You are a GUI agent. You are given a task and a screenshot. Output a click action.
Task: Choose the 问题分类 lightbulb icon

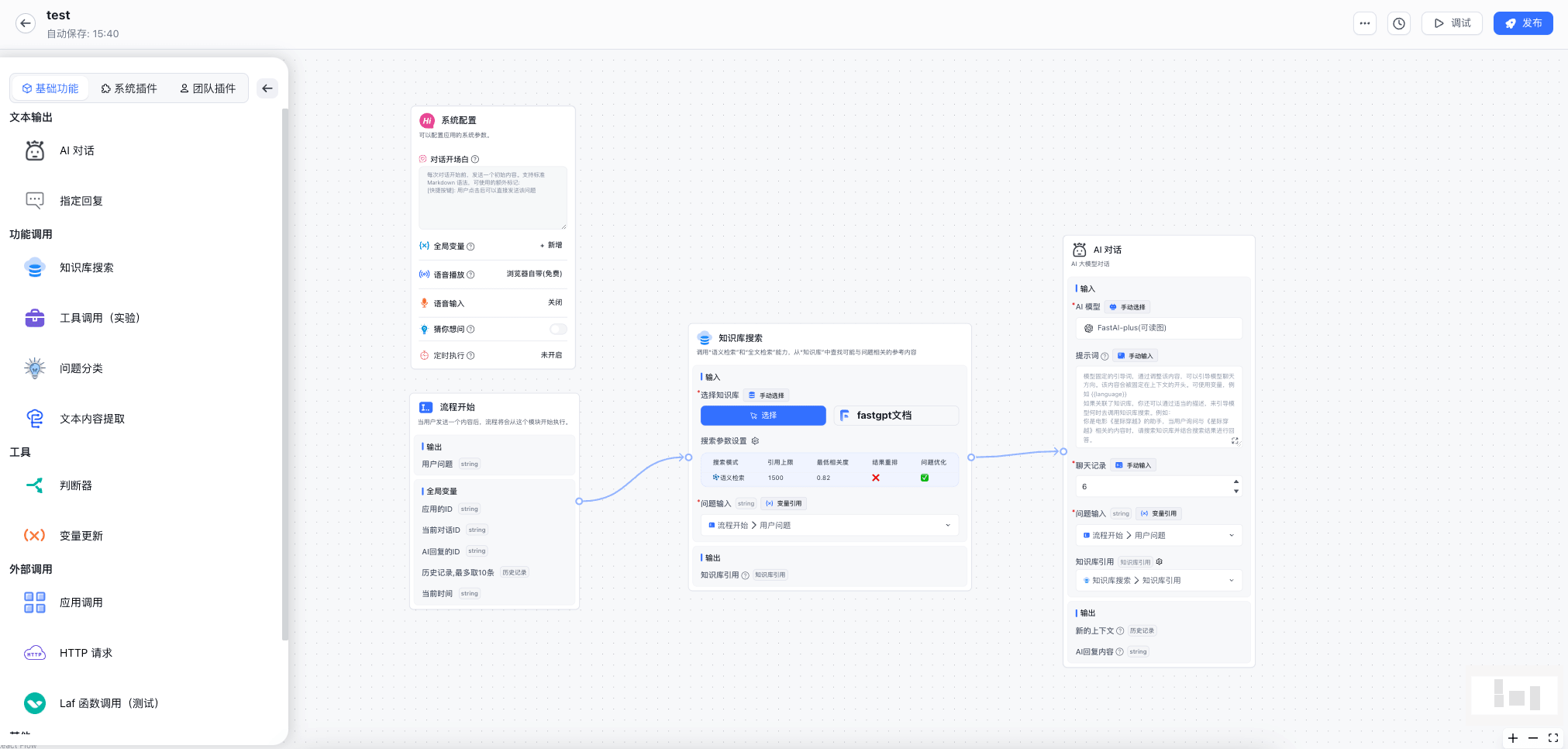click(x=35, y=368)
